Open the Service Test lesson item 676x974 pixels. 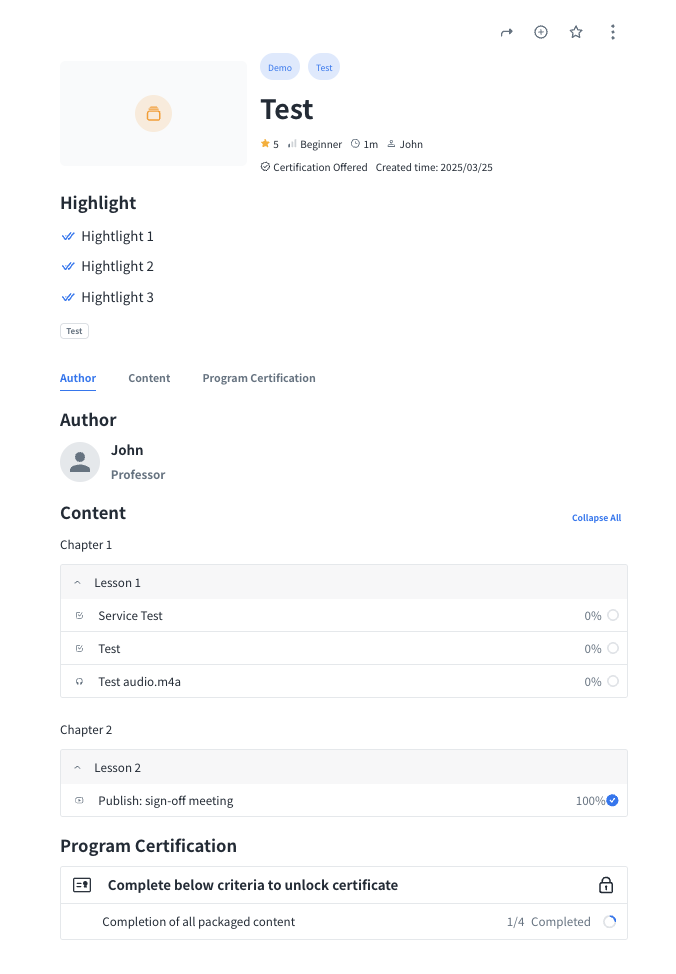pyautogui.click(x=130, y=616)
